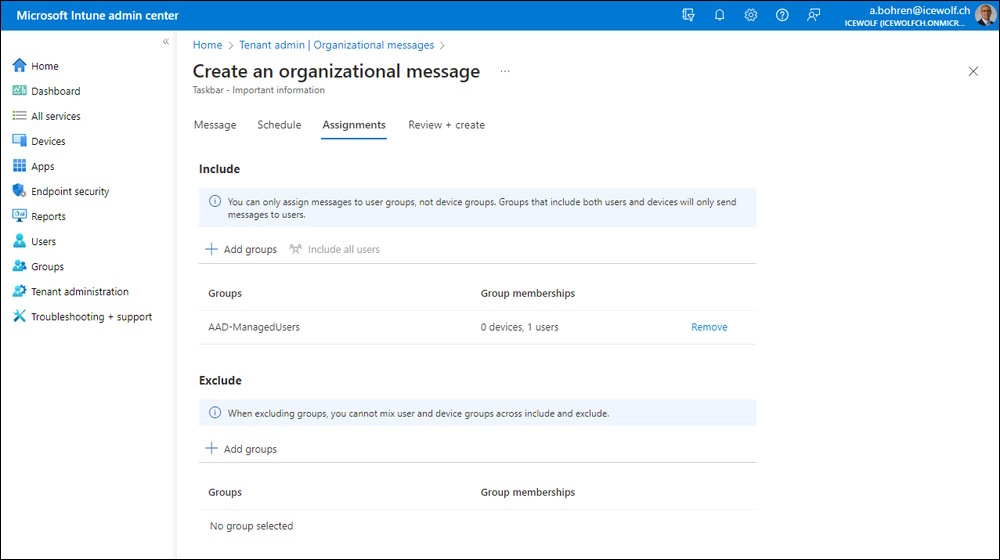Click Tenant admin | Organizational messages breadcrumb

coord(337,45)
